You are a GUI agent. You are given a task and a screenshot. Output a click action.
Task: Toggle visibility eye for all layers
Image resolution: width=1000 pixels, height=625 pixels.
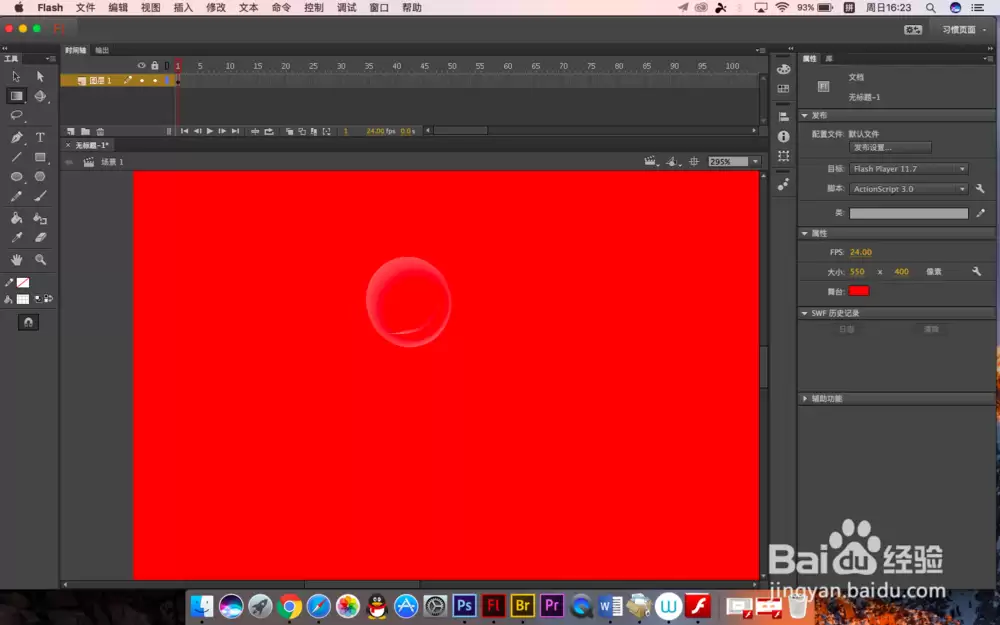tap(142, 65)
